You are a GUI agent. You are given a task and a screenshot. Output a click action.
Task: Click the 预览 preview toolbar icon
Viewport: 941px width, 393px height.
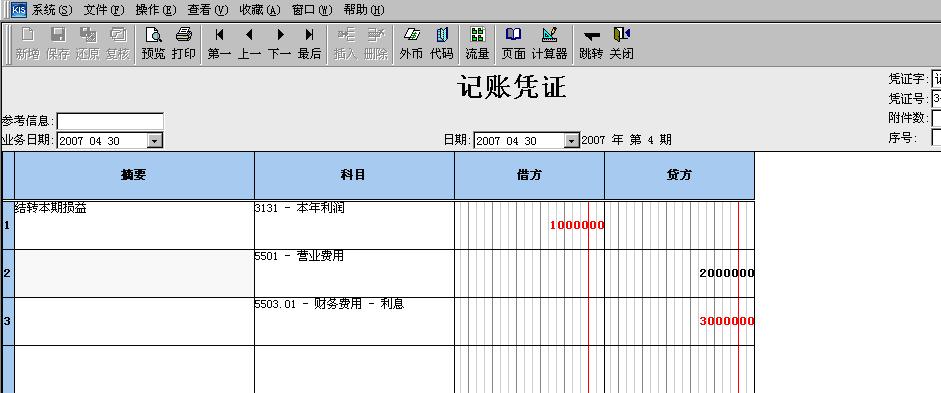pyautogui.click(x=153, y=43)
